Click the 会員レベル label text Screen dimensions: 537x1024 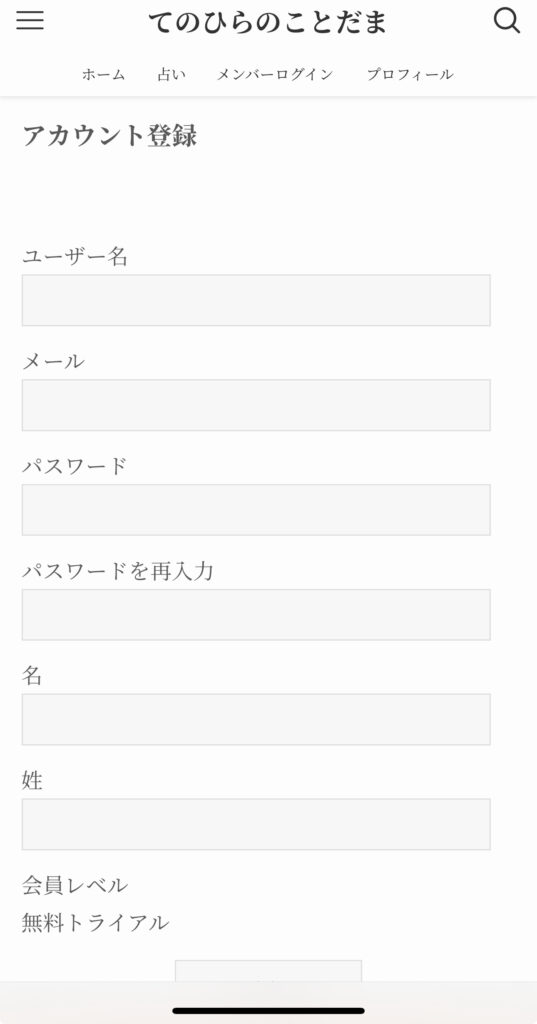click(74, 886)
